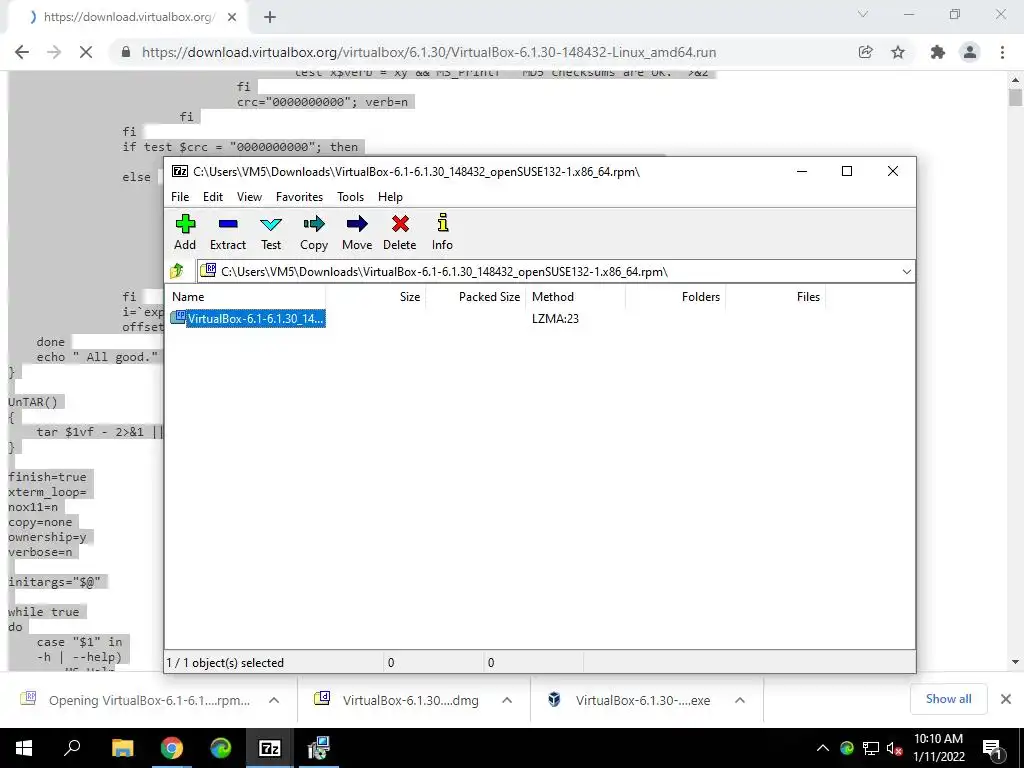Open the taskbar clock showing 10:10 AM
The height and width of the screenshot is (768, 1024).
click(938, 748)
